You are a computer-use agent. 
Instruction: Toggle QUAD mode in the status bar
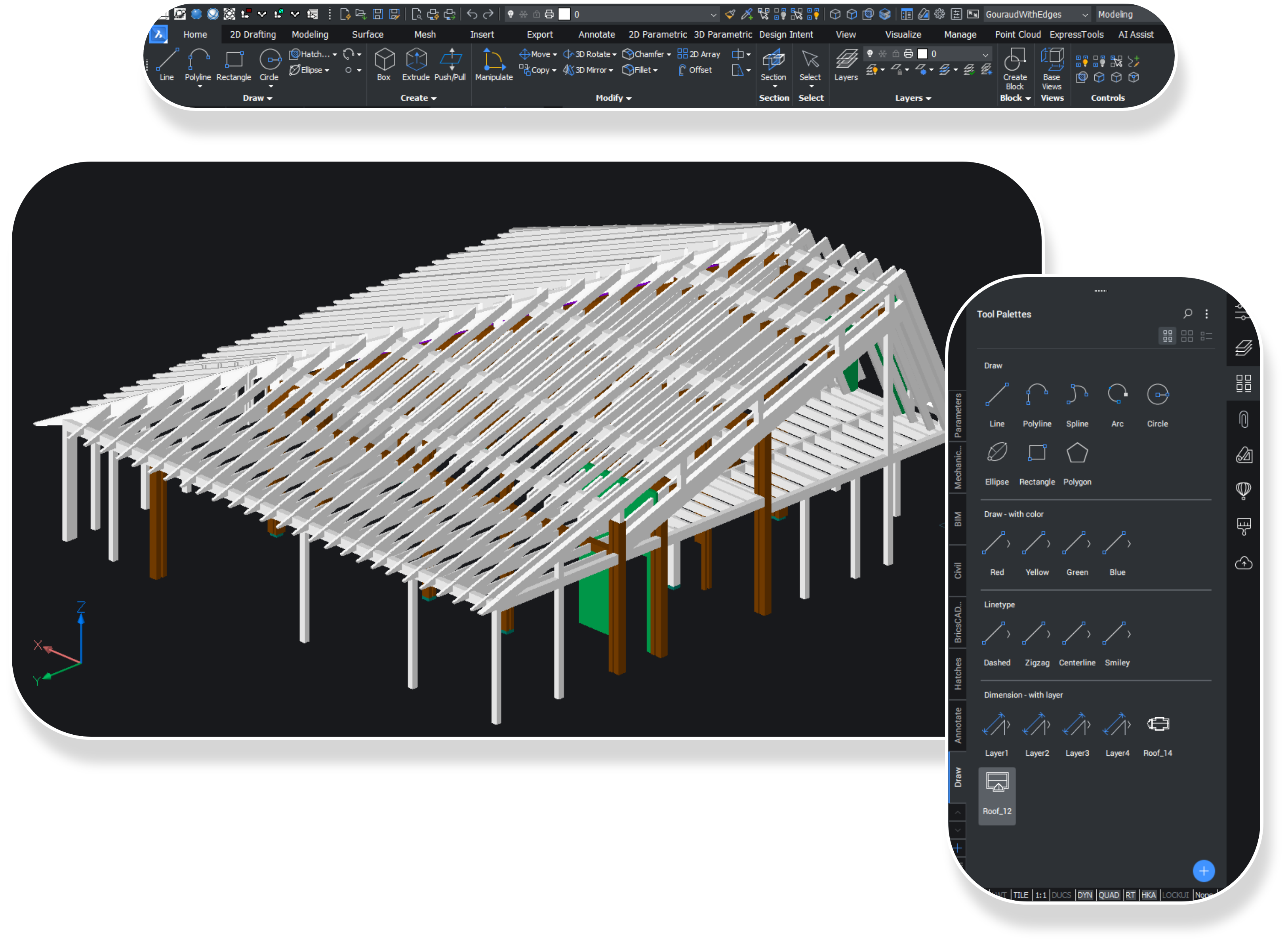point(1109,895)
